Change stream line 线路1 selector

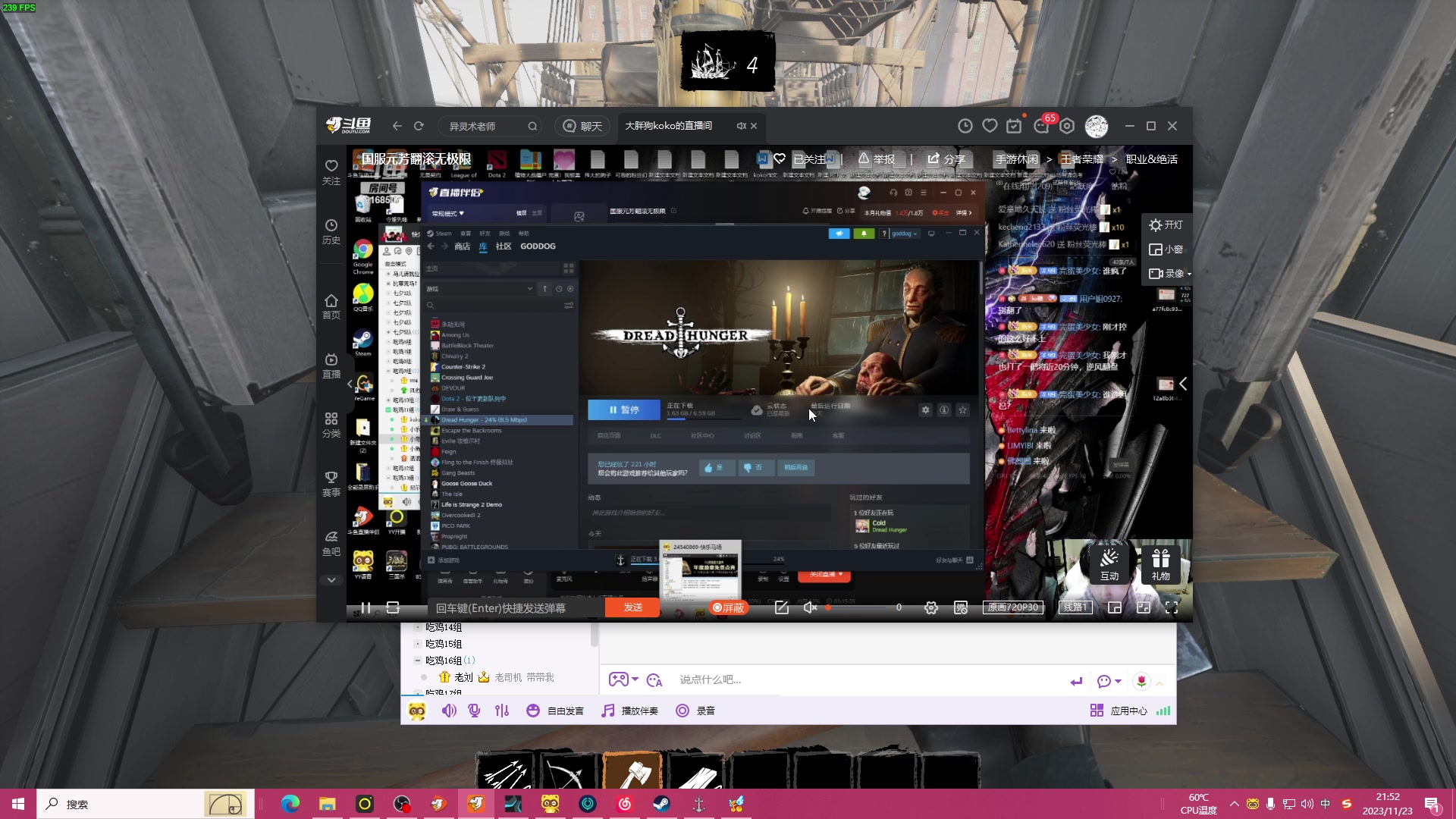click(x=1075, y=607)
